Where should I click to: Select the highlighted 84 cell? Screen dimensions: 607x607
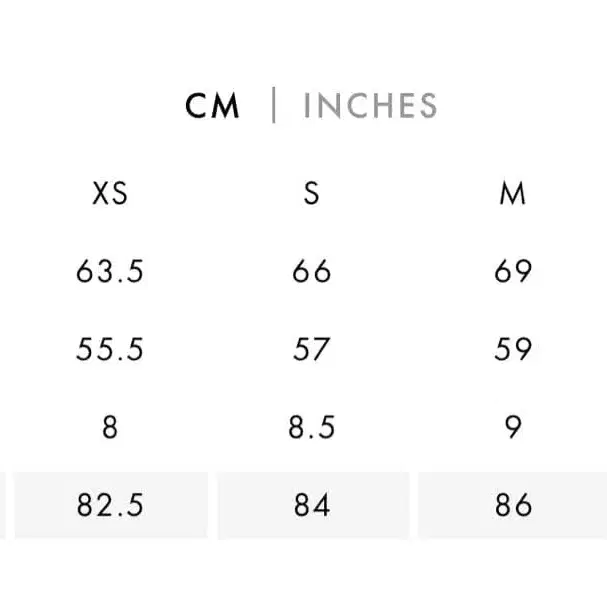[x=311, y=506]
